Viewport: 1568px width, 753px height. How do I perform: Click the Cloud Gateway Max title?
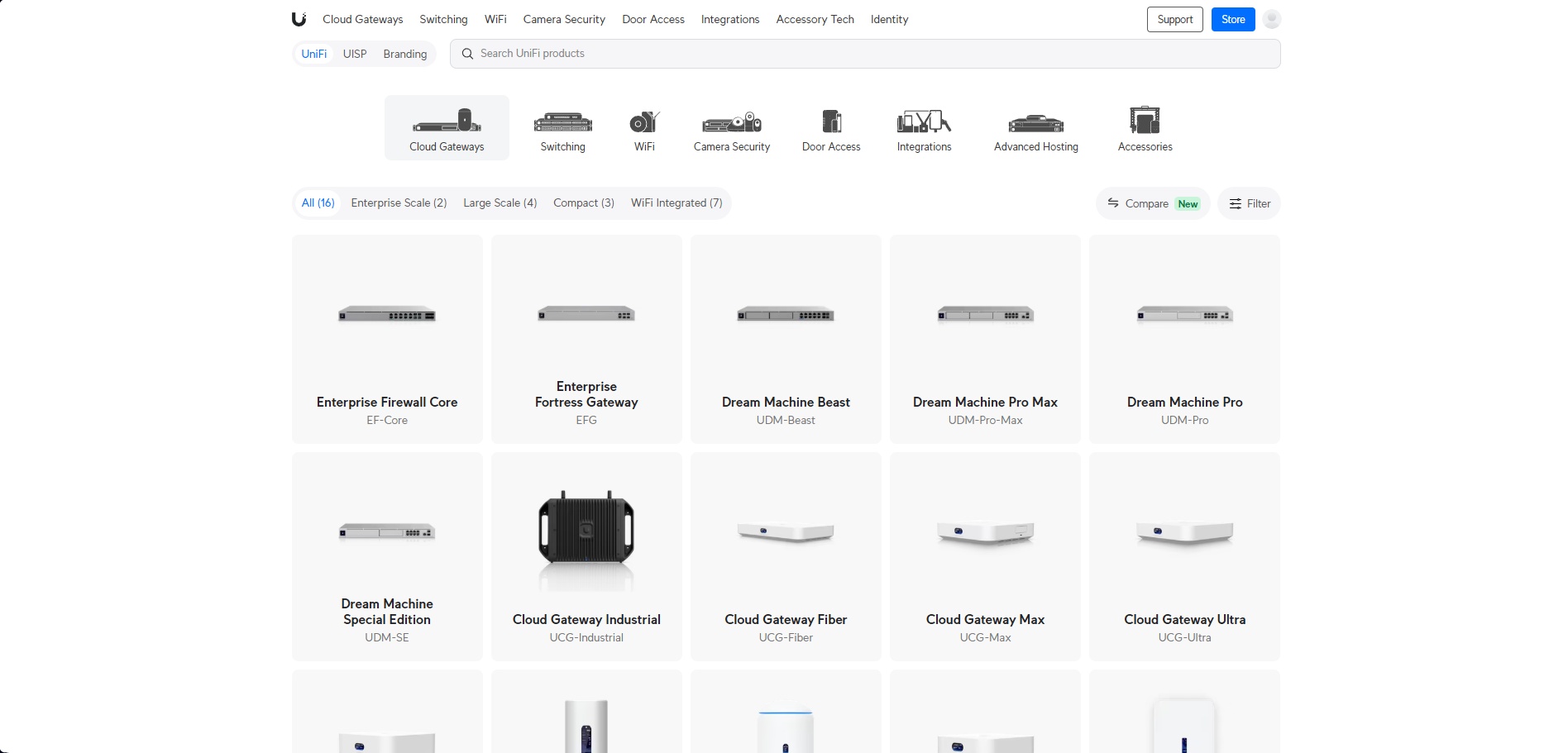pos(986,619)
